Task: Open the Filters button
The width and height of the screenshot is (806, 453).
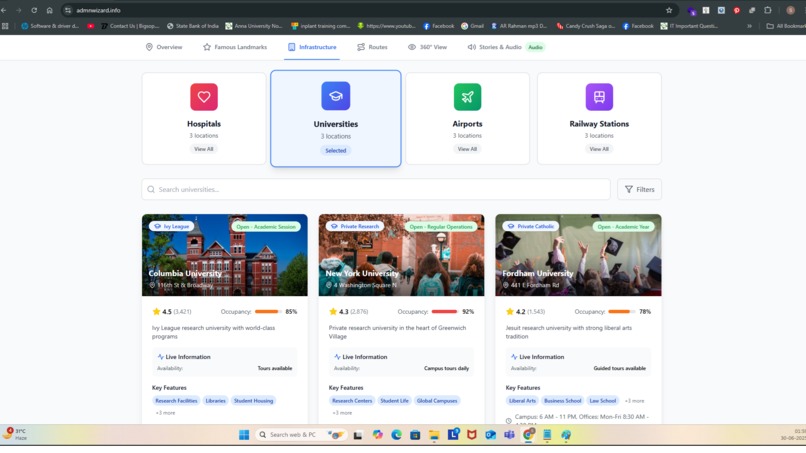Action: point(639,189)
